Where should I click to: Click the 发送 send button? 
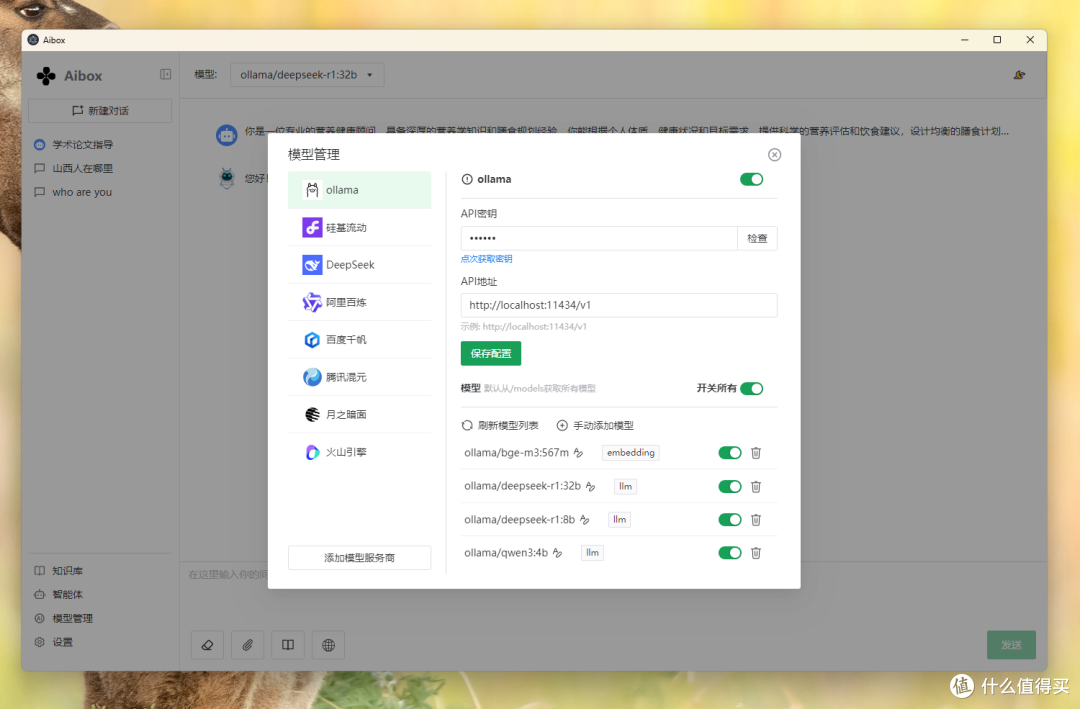coord(1011,645)
